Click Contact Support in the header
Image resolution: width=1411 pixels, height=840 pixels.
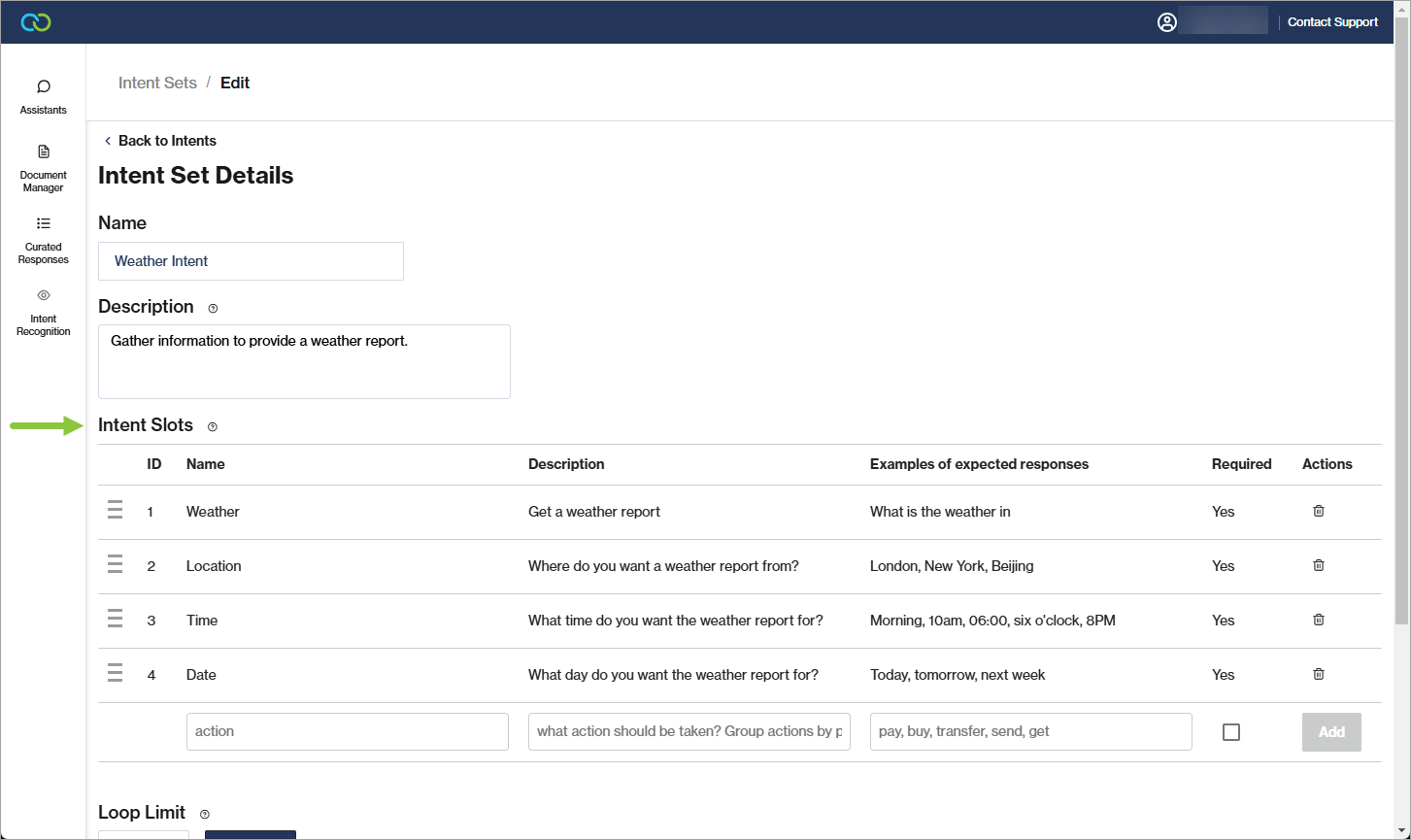click(1332, 21)
